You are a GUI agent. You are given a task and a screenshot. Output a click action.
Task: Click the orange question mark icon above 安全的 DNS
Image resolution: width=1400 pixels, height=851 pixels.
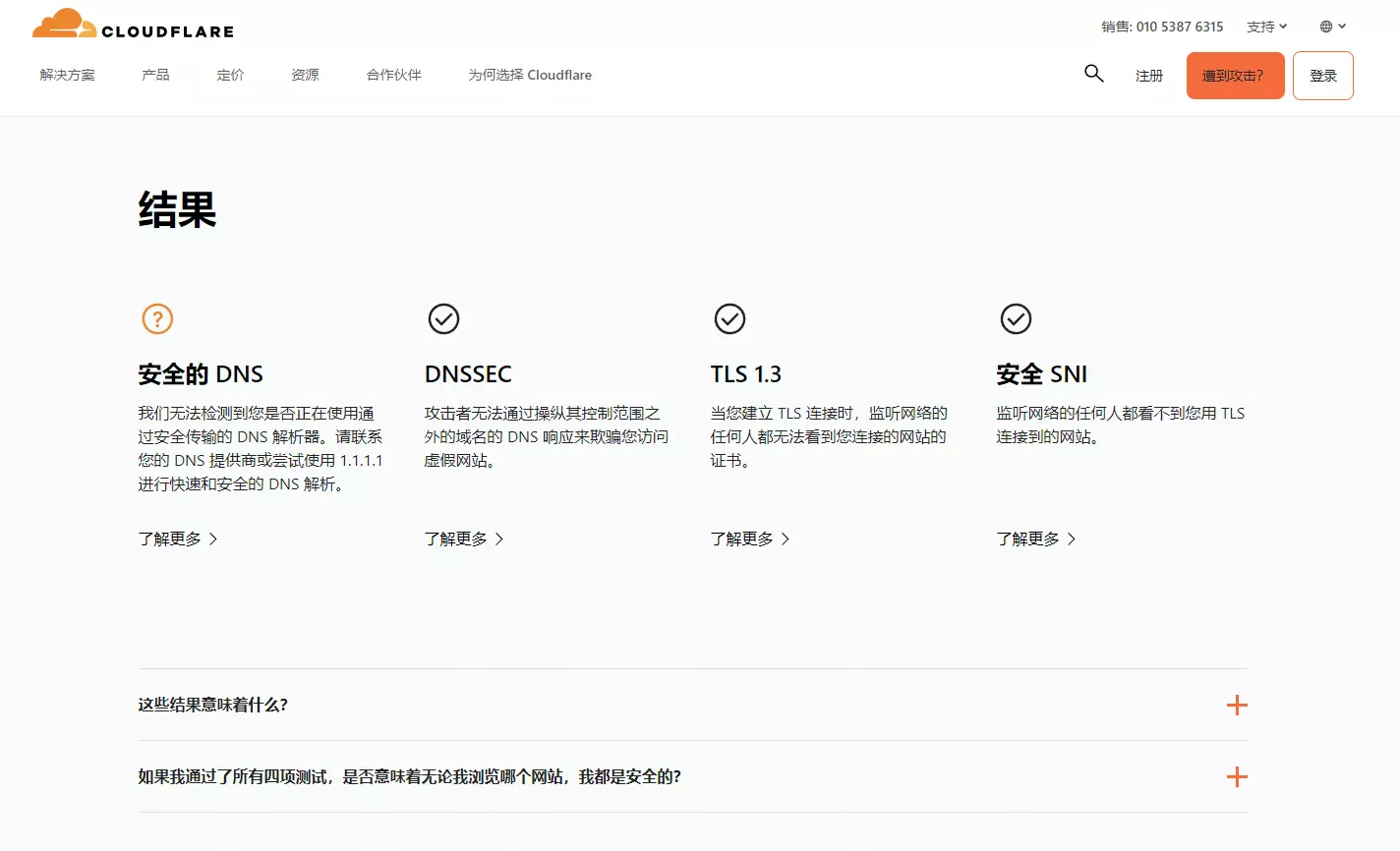pos(157,318)
